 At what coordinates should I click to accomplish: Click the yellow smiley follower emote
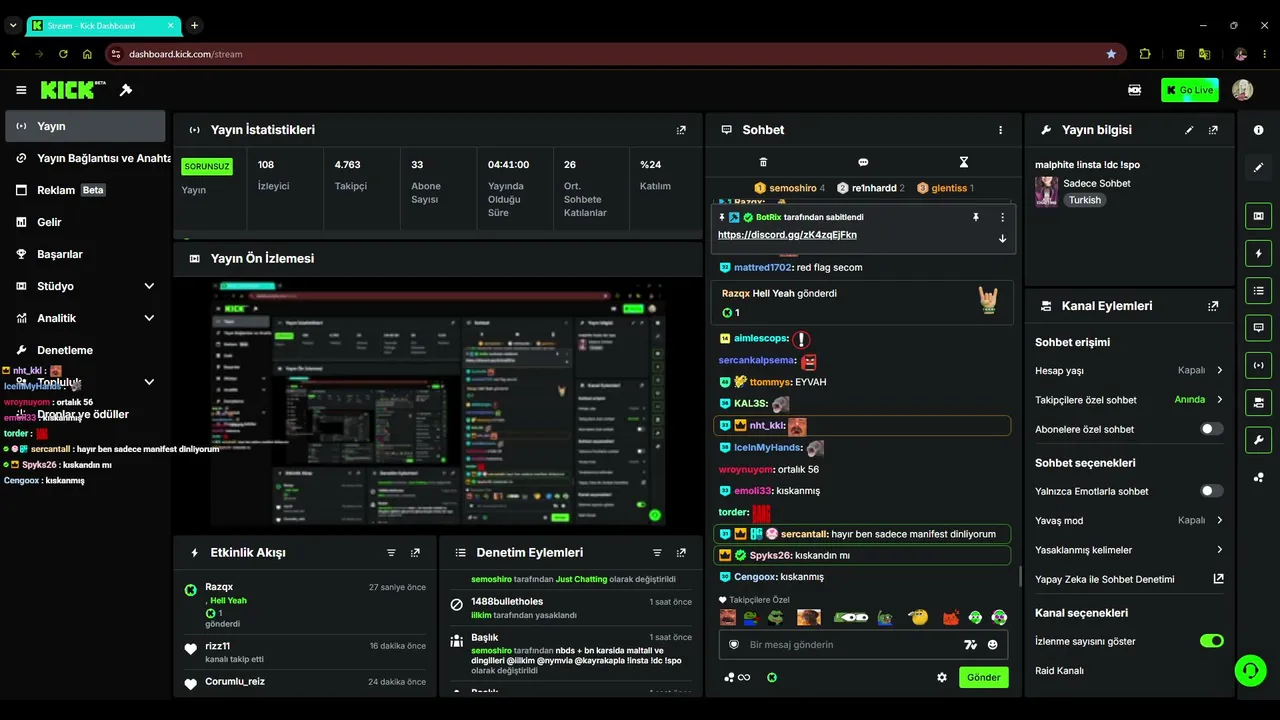pyautogui.click(x=918, y=618)
